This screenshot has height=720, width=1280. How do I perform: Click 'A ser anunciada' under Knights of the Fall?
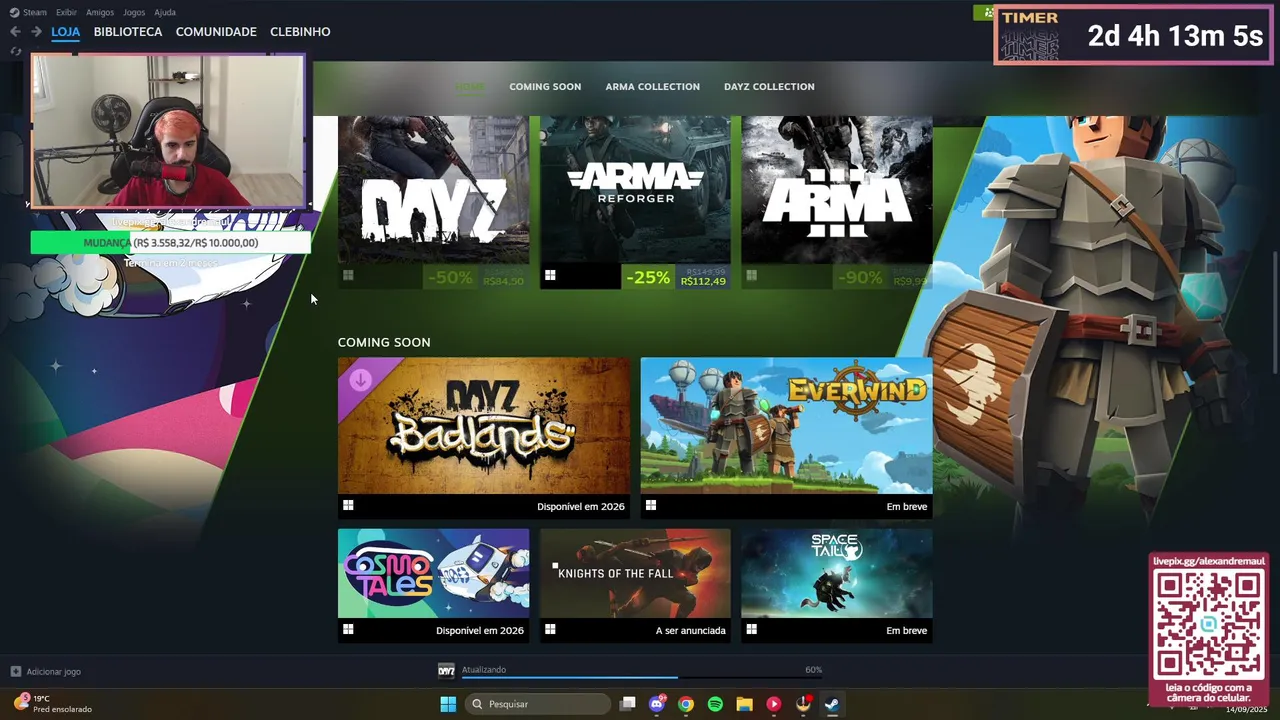tap(690, 630)
